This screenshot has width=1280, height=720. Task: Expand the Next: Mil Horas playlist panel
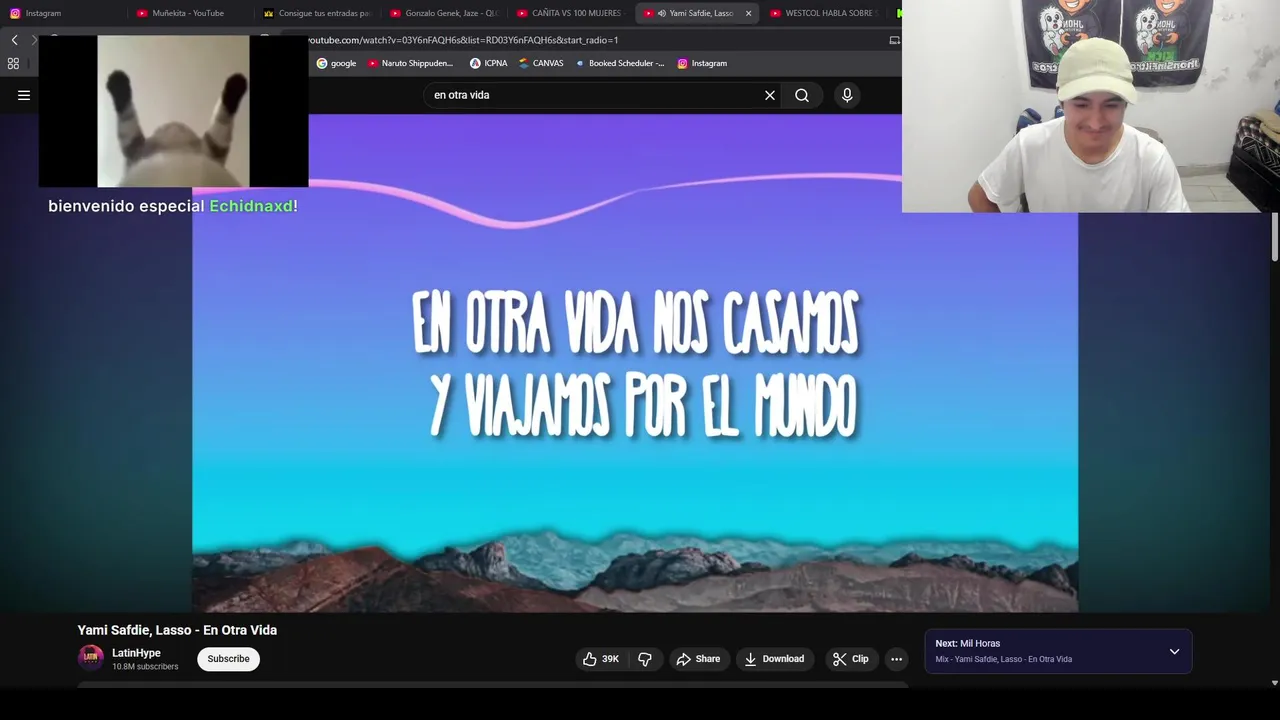coord(1175,651)
